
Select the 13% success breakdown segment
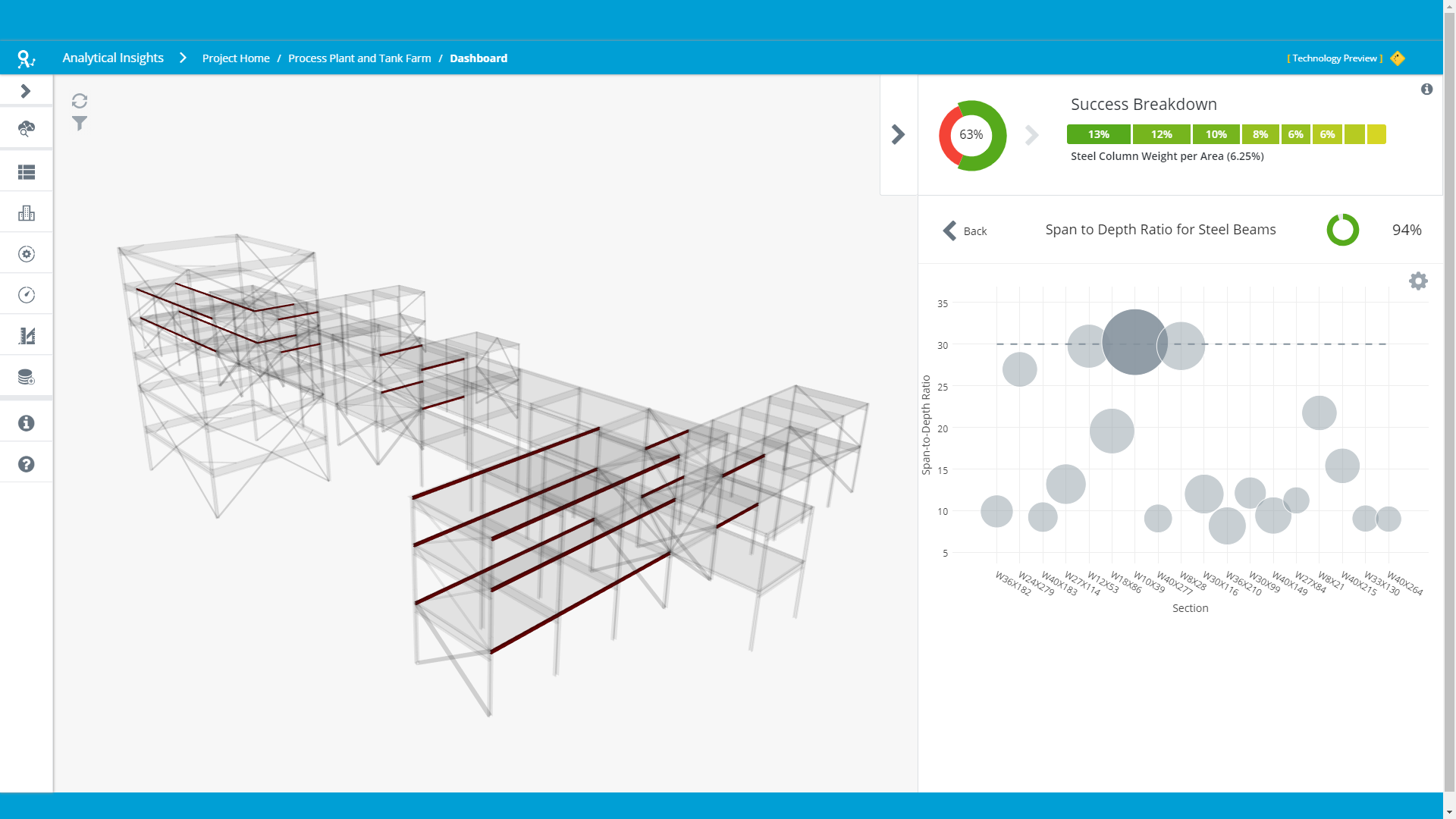pos(1098,134)
